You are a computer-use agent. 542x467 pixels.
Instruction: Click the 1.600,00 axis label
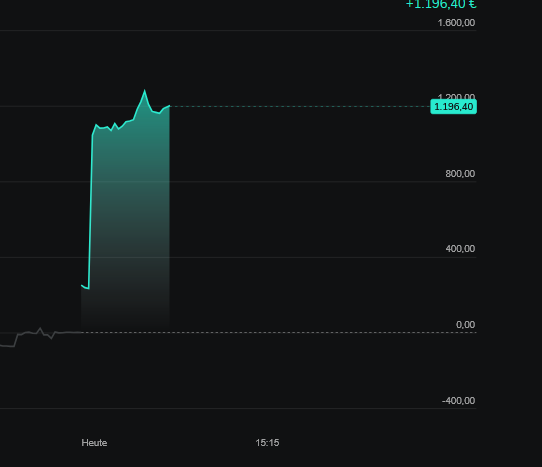click(x=456, y=23)
